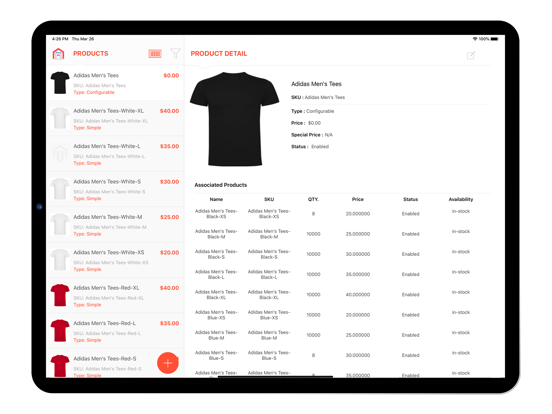This screenshot has width=552, height=414.
Task: Tap the large black t-shirt product image
Action: tap(235, 119)
